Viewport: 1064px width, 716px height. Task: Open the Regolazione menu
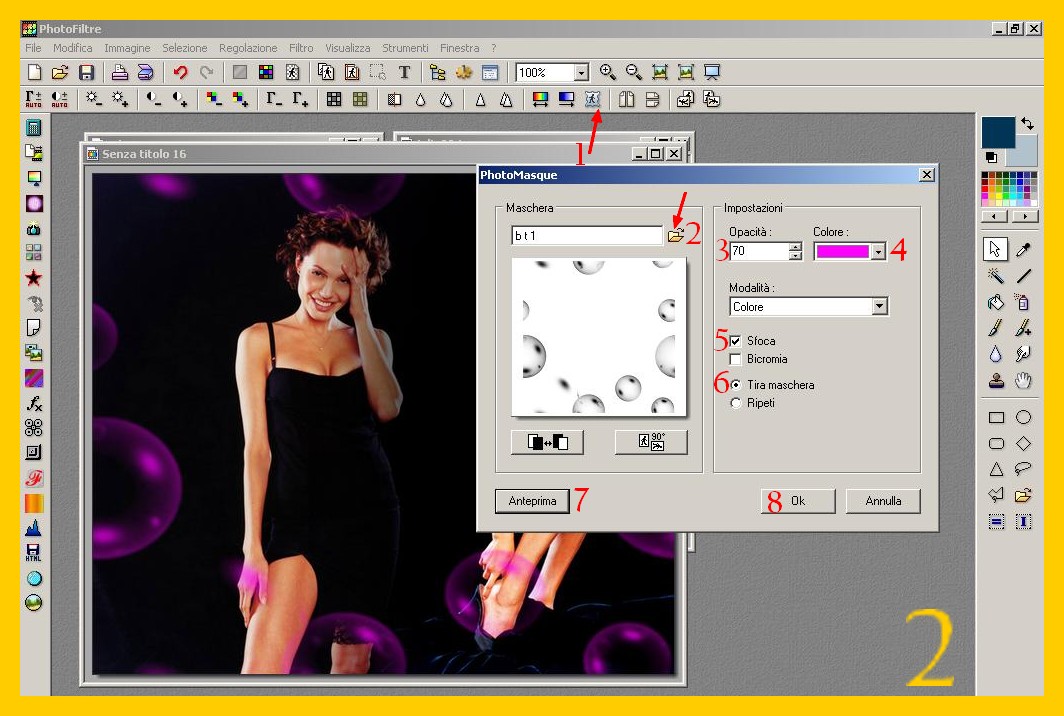pyautogui.click(x=248, y=48)
